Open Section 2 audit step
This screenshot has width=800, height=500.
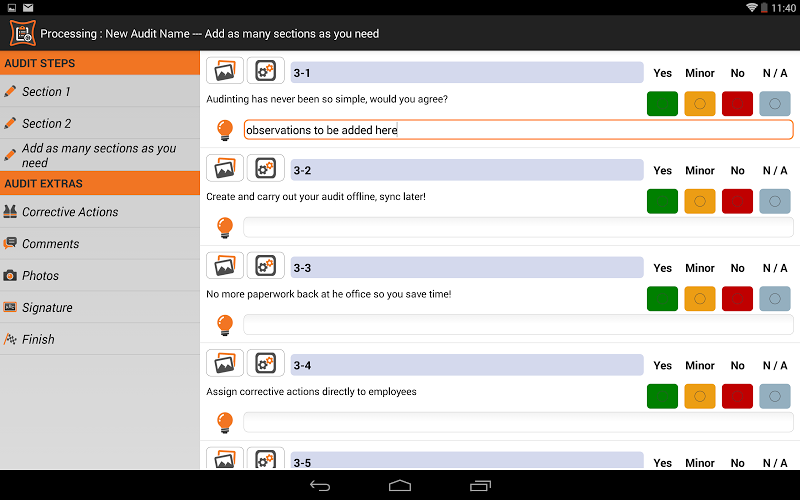(x=100, y=123)
